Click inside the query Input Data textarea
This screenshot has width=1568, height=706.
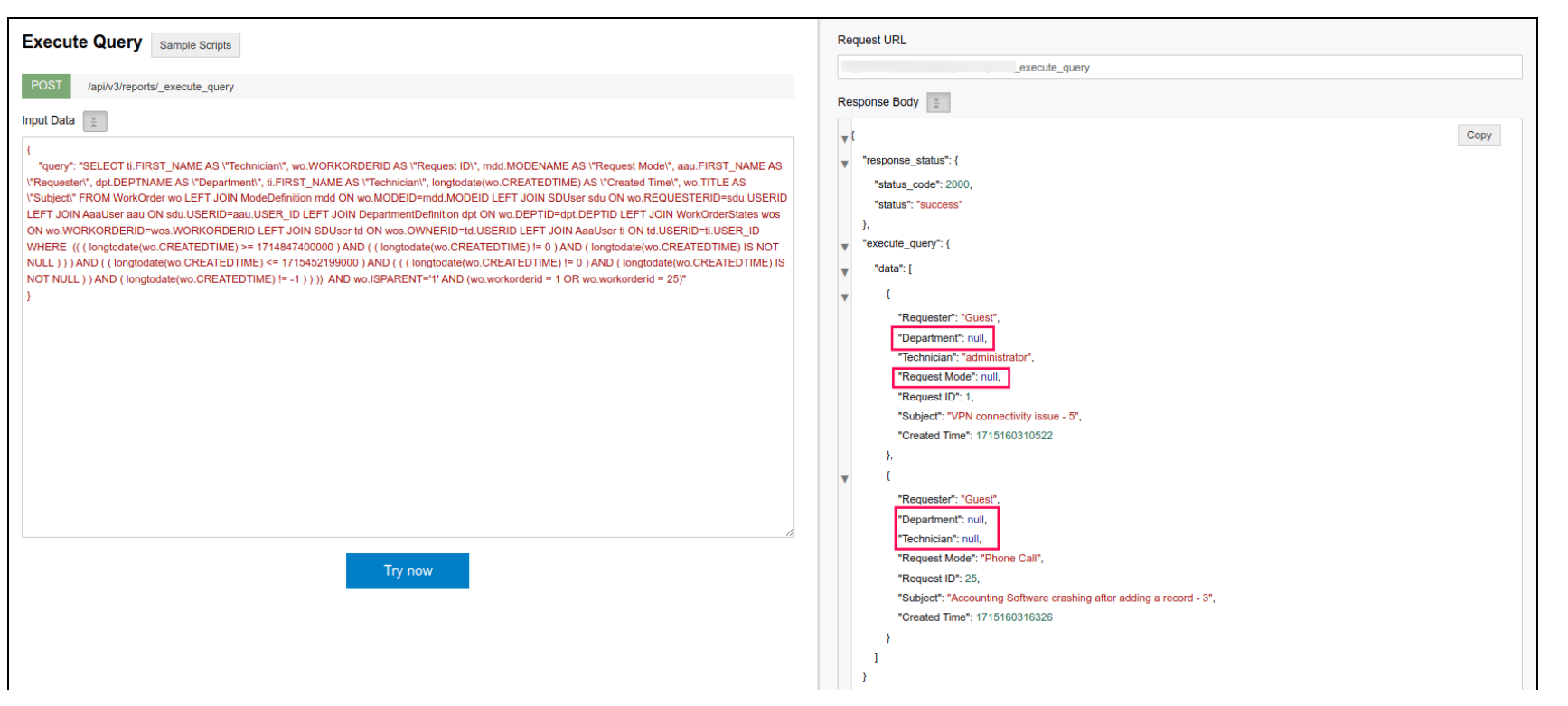coord(407,407)
